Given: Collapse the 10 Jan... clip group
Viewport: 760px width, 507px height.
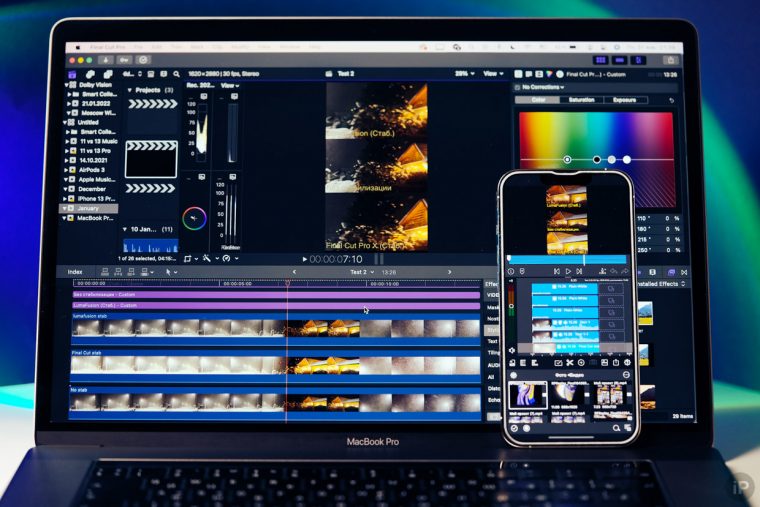Looking at the screenshot, I should (125, 229).
